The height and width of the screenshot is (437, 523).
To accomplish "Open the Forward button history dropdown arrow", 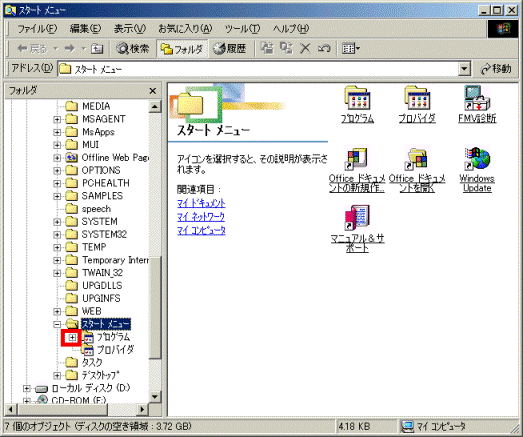I will [x=83, y=49].
